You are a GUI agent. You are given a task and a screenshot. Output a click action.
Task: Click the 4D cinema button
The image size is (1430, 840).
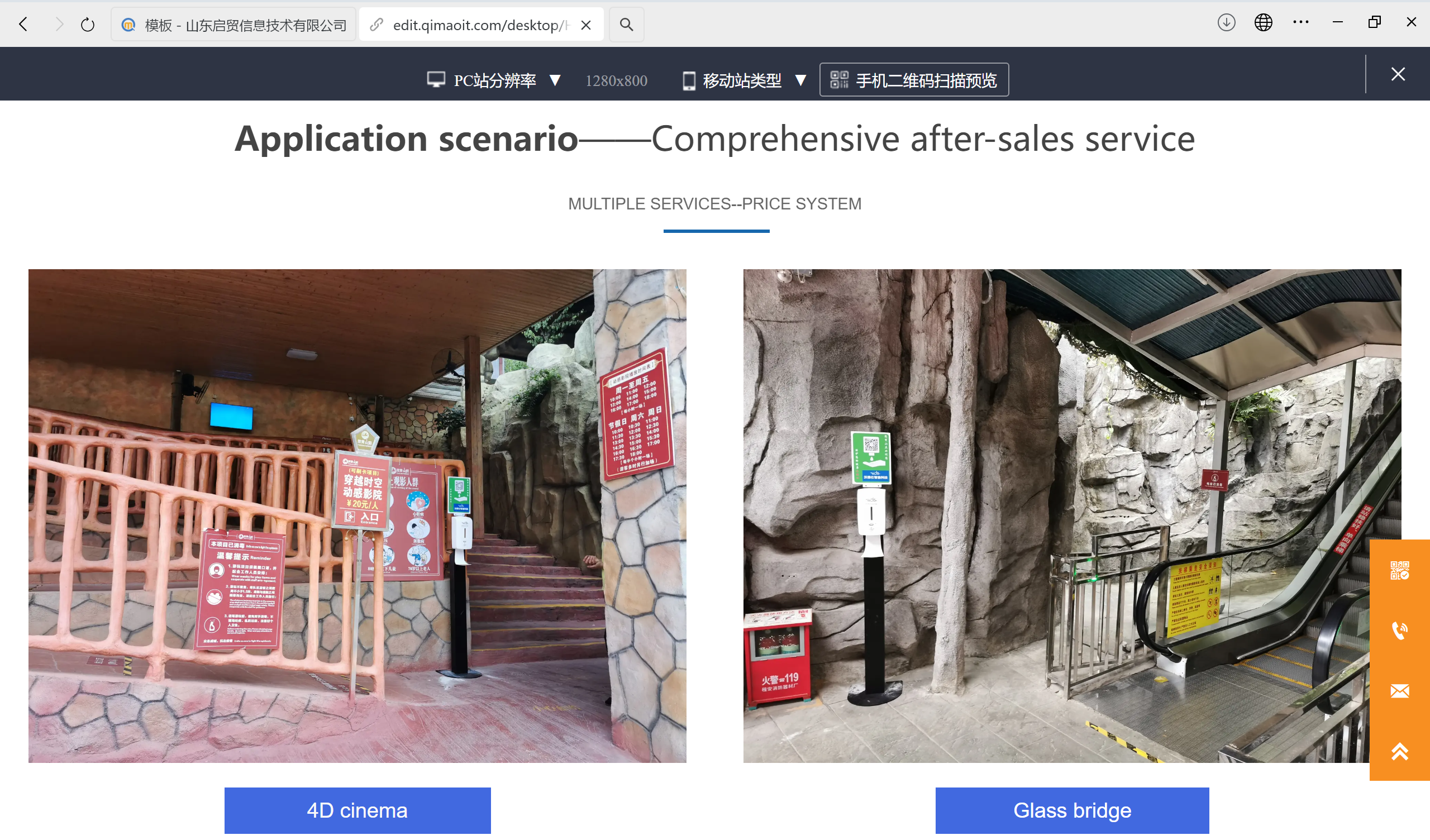pyautogui.click(x=357, y=810)
